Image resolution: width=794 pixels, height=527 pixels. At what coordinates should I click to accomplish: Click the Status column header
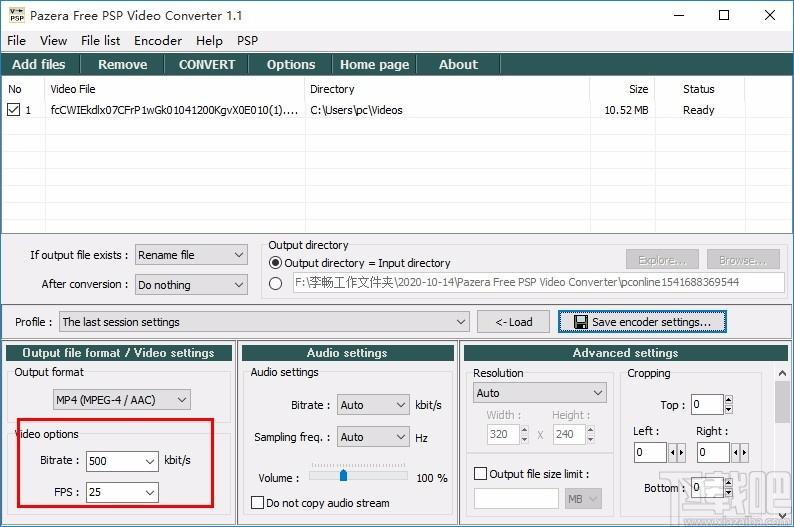699,89
